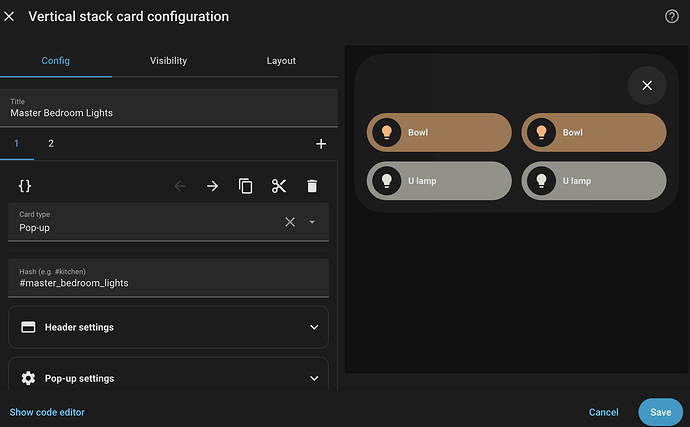Switch to the Layout tab
Screen dimensions: 690x427
[281, 61]
